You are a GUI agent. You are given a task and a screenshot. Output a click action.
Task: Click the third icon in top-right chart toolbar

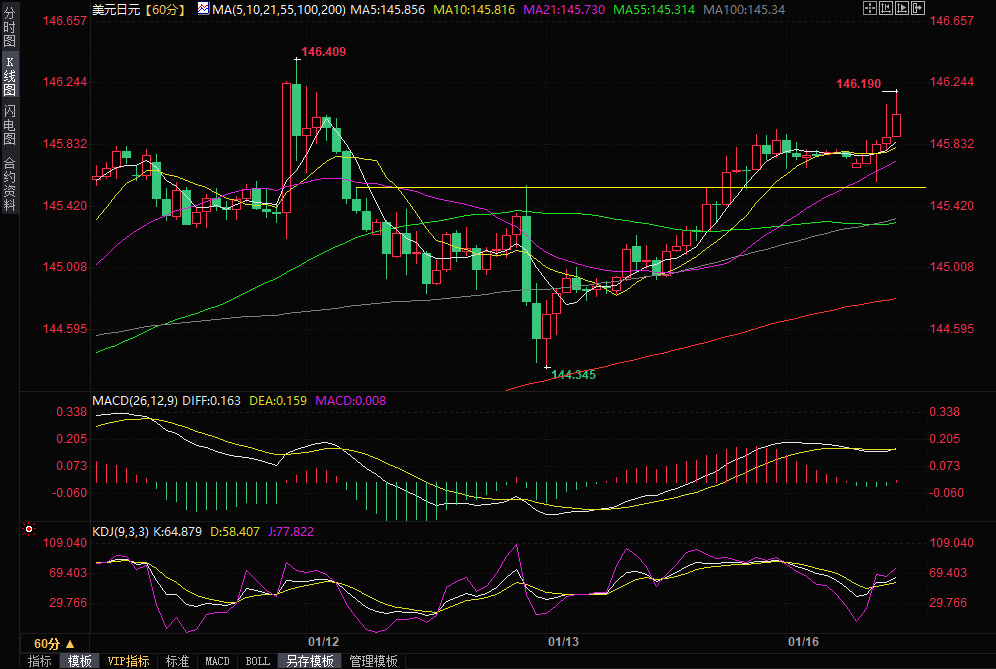point(901,9)
